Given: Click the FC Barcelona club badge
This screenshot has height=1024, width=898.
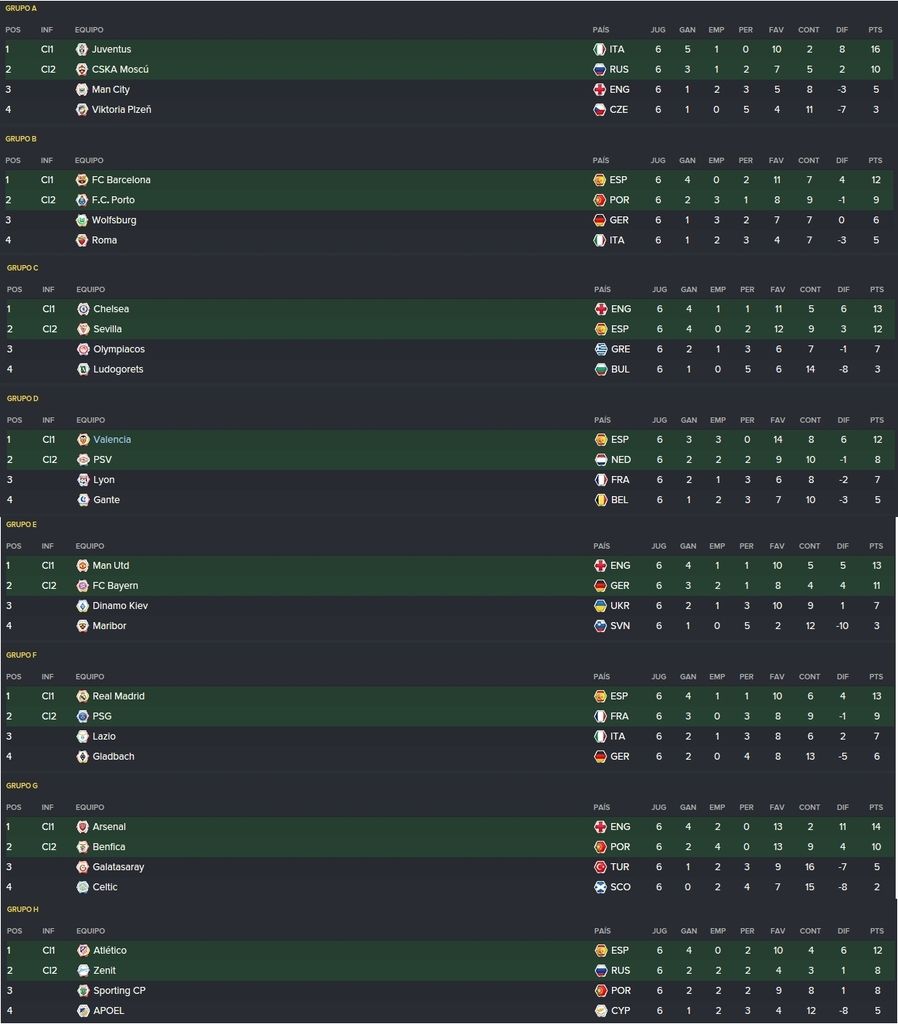Looking at the screenshot, I should 82,180.
